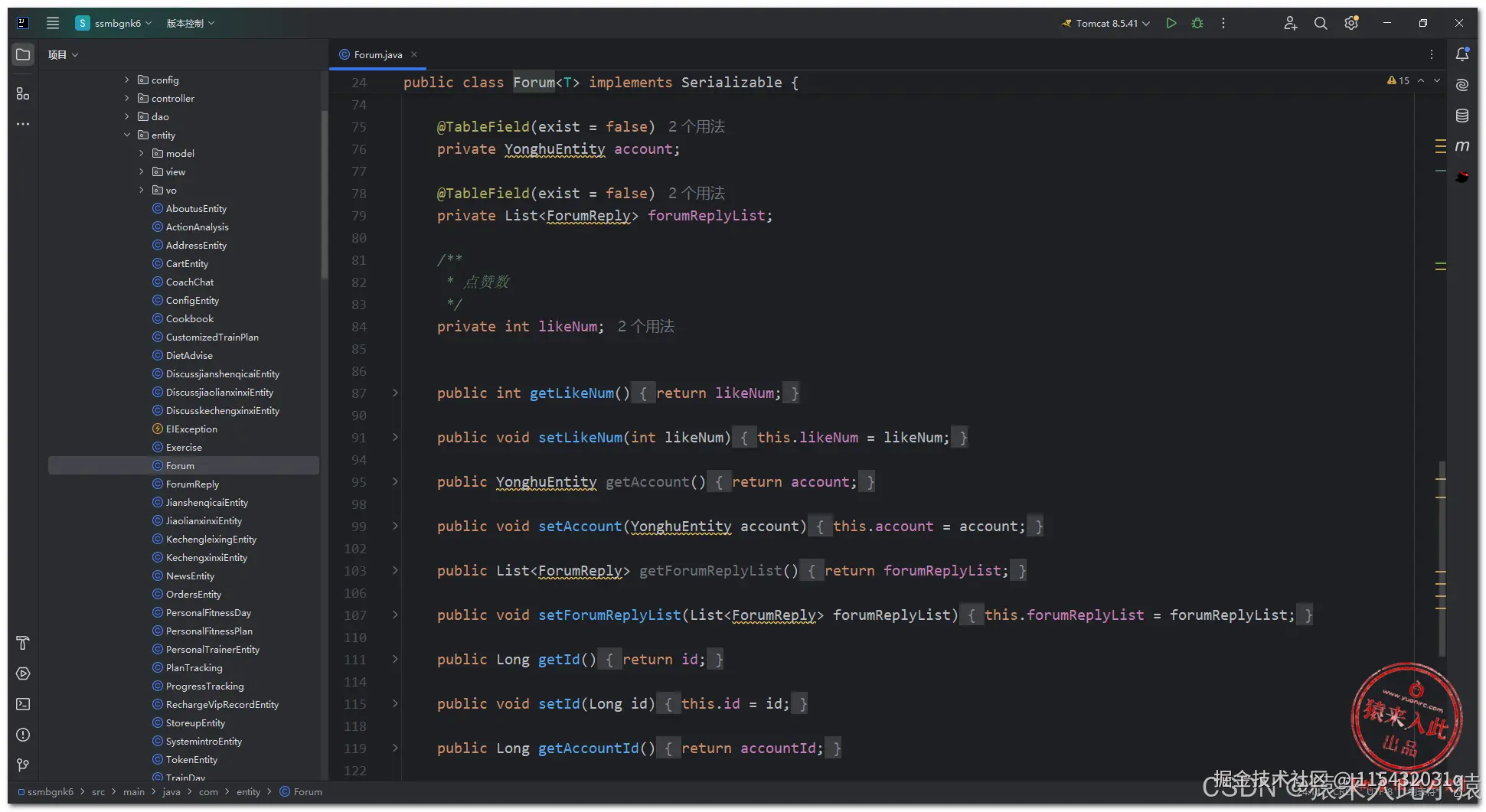Open the ssmbgnk6 project dropdown

click(x=114, y=23)
